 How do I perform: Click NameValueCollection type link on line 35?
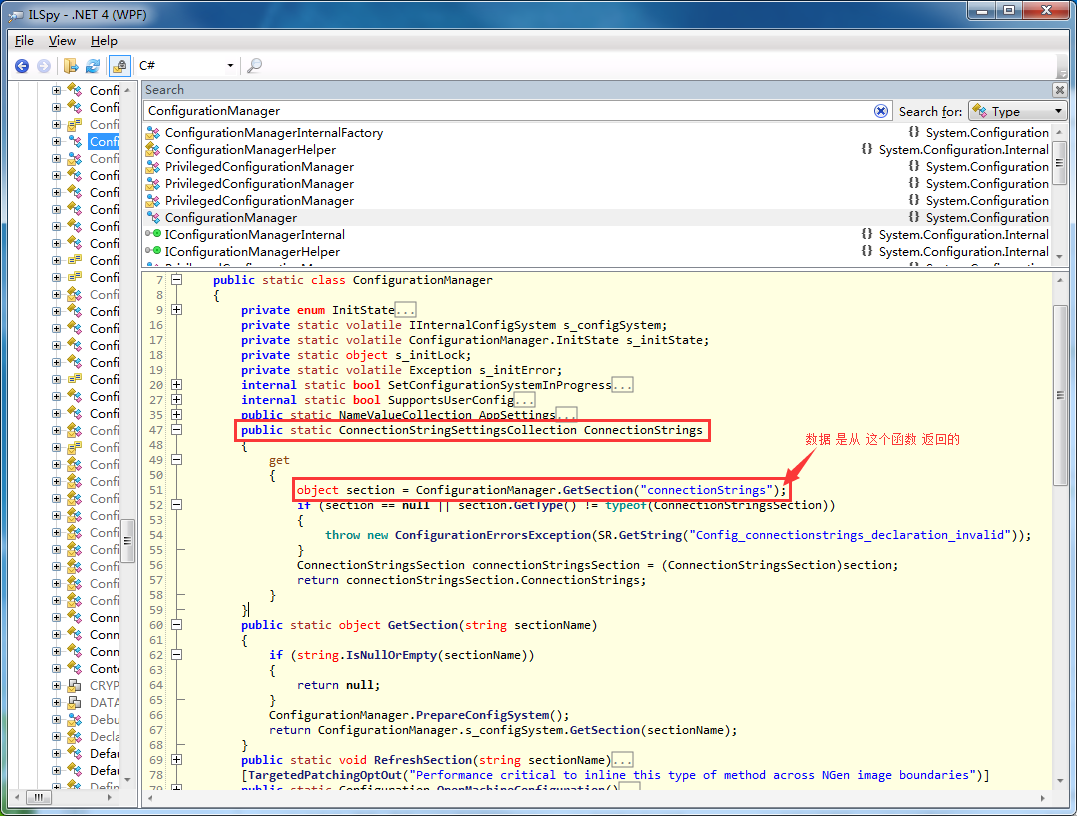[x=405, y=415]
